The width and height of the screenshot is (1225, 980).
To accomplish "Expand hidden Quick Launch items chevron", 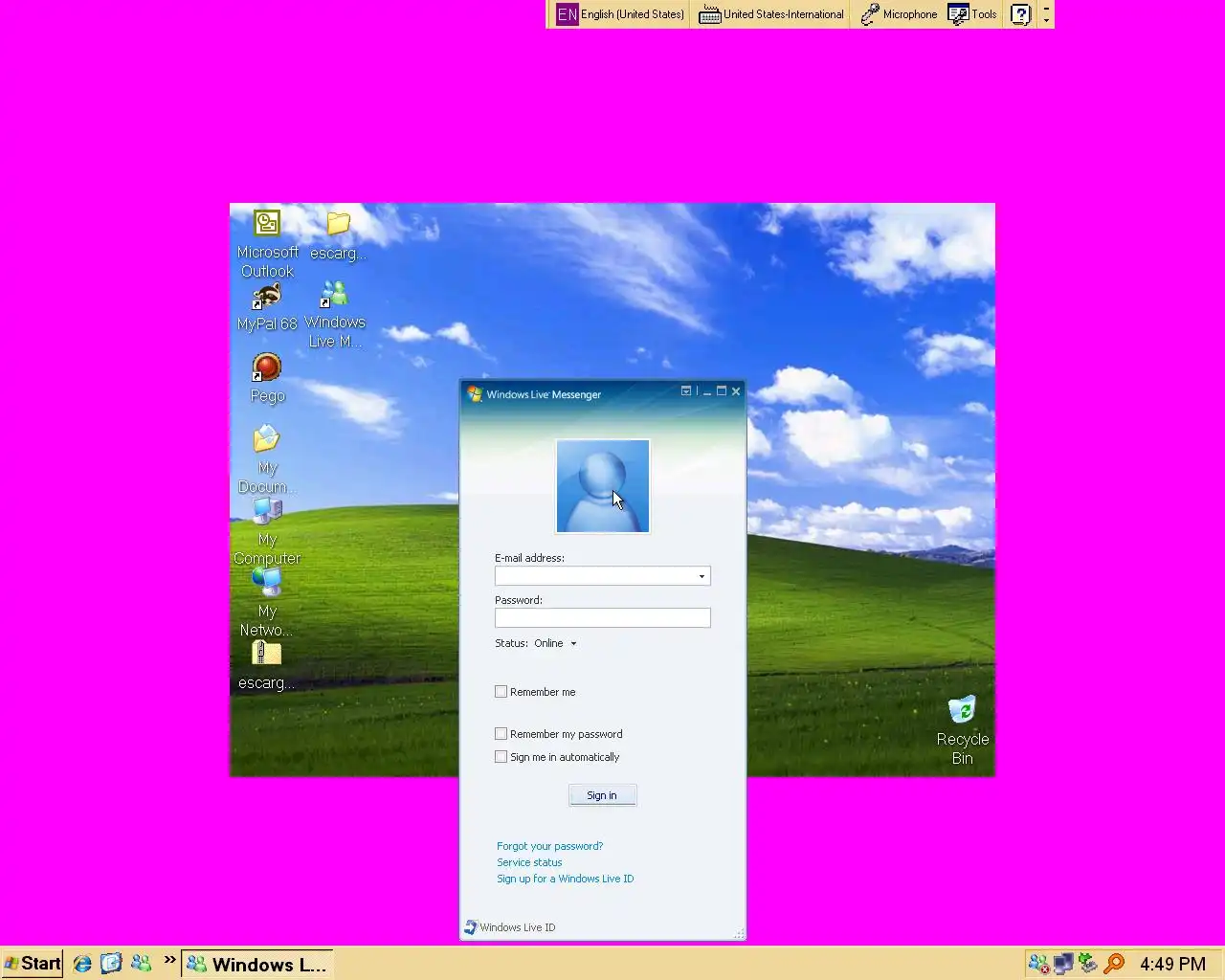I will point(169,960).
